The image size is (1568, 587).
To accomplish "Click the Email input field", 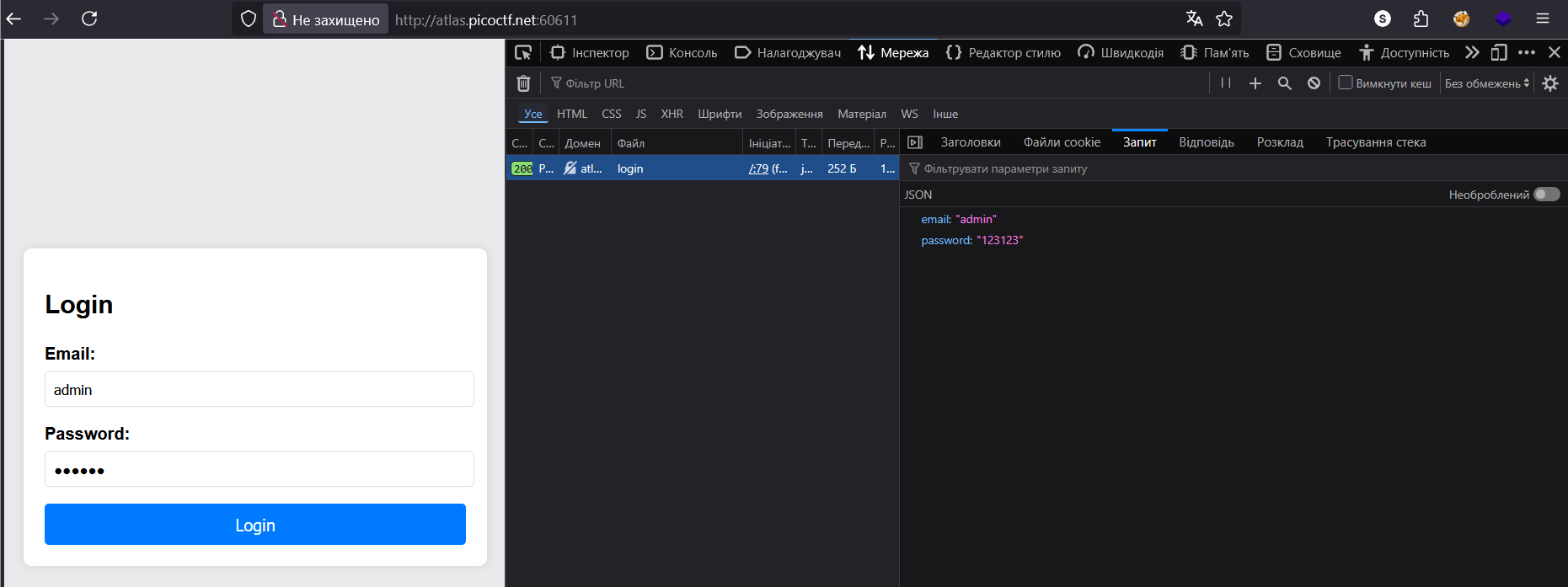I will [260, 390].
